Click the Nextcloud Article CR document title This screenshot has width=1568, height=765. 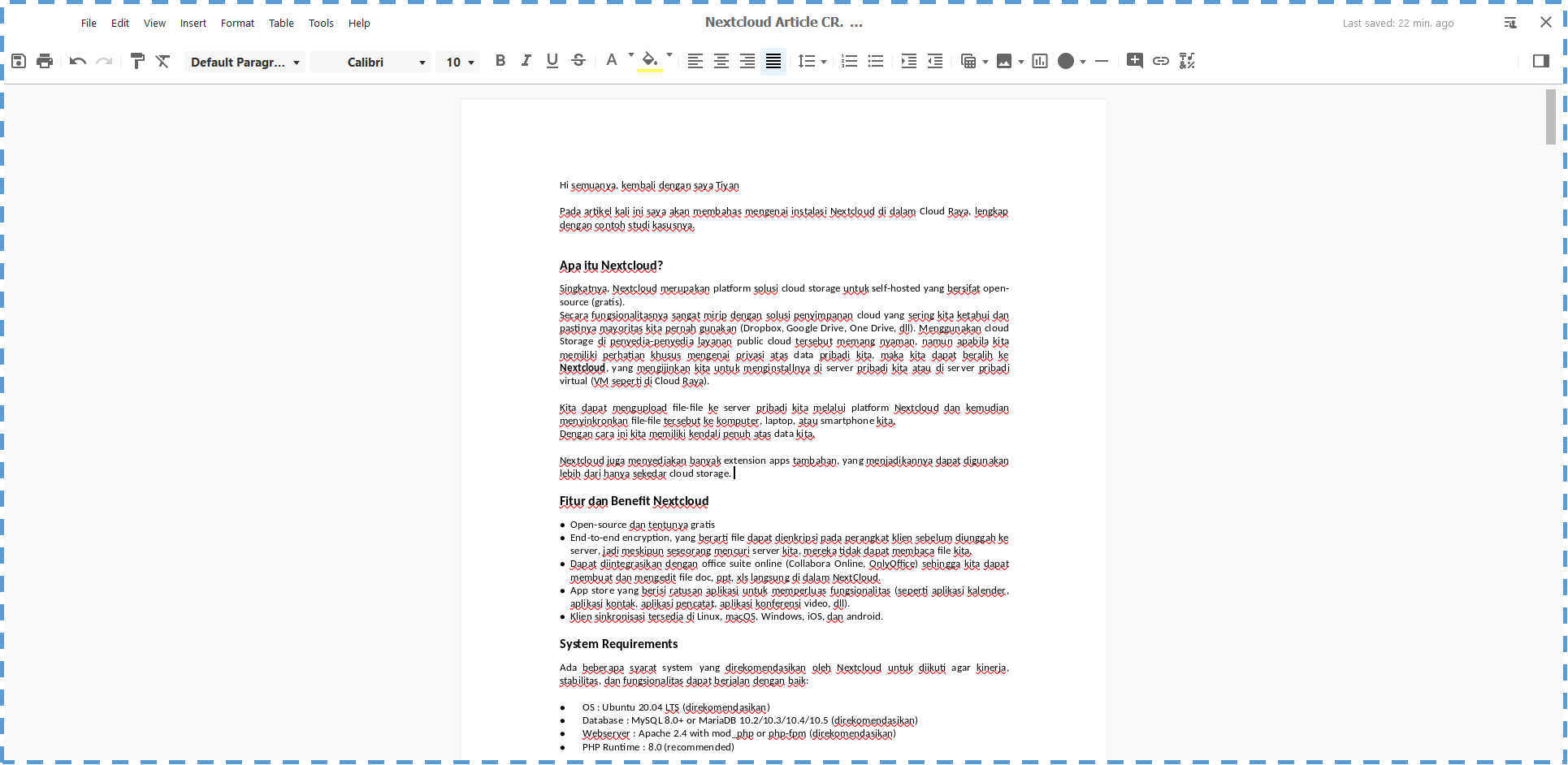[x=783, y=23]
